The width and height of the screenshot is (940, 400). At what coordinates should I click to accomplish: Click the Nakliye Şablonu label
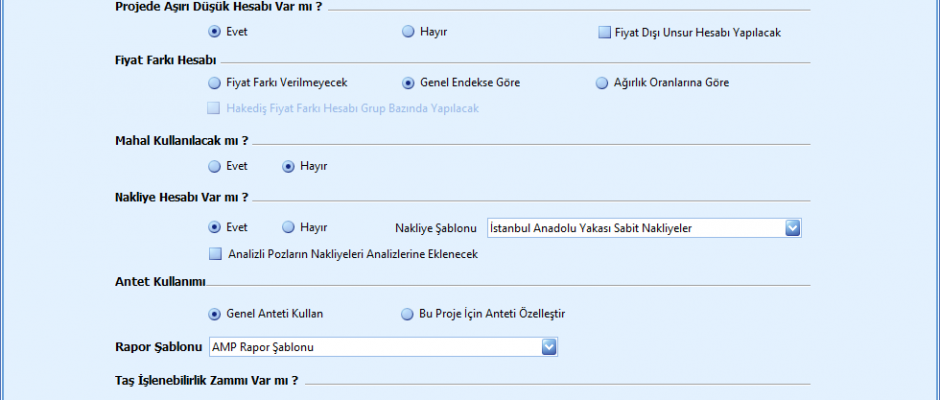[432, 228]
